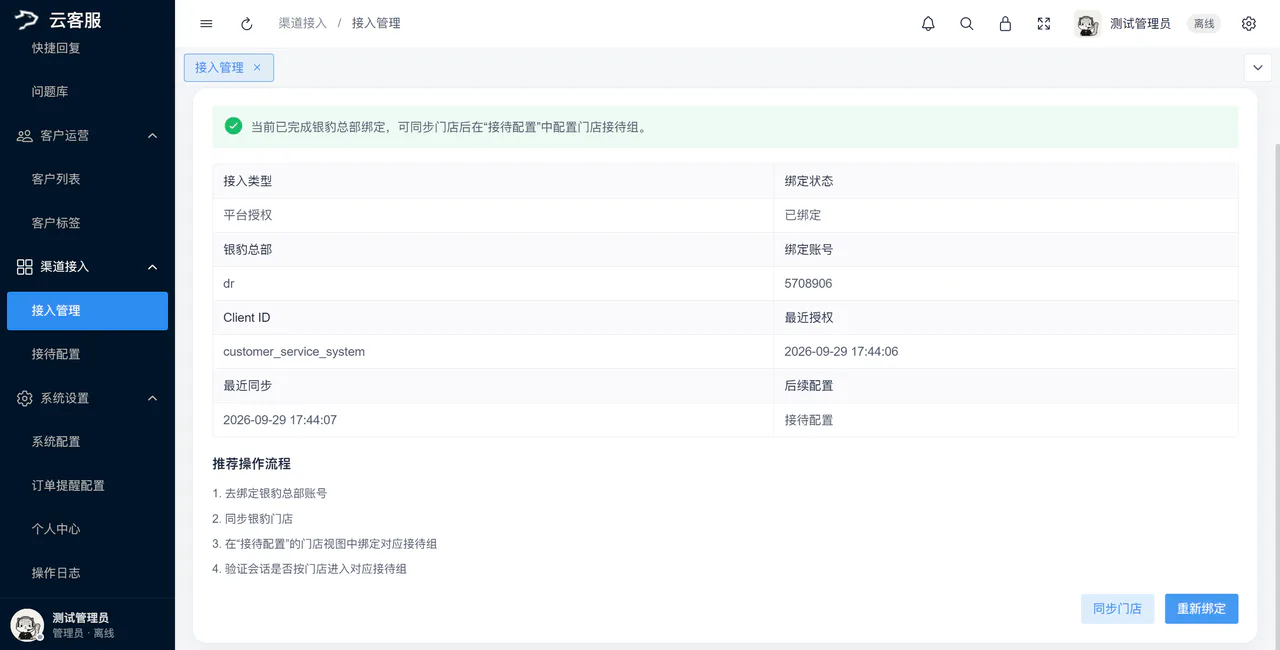Enter fullscreen mode via expand icon
This screenshot has height=650, width=1280.
coord(1044,23)
